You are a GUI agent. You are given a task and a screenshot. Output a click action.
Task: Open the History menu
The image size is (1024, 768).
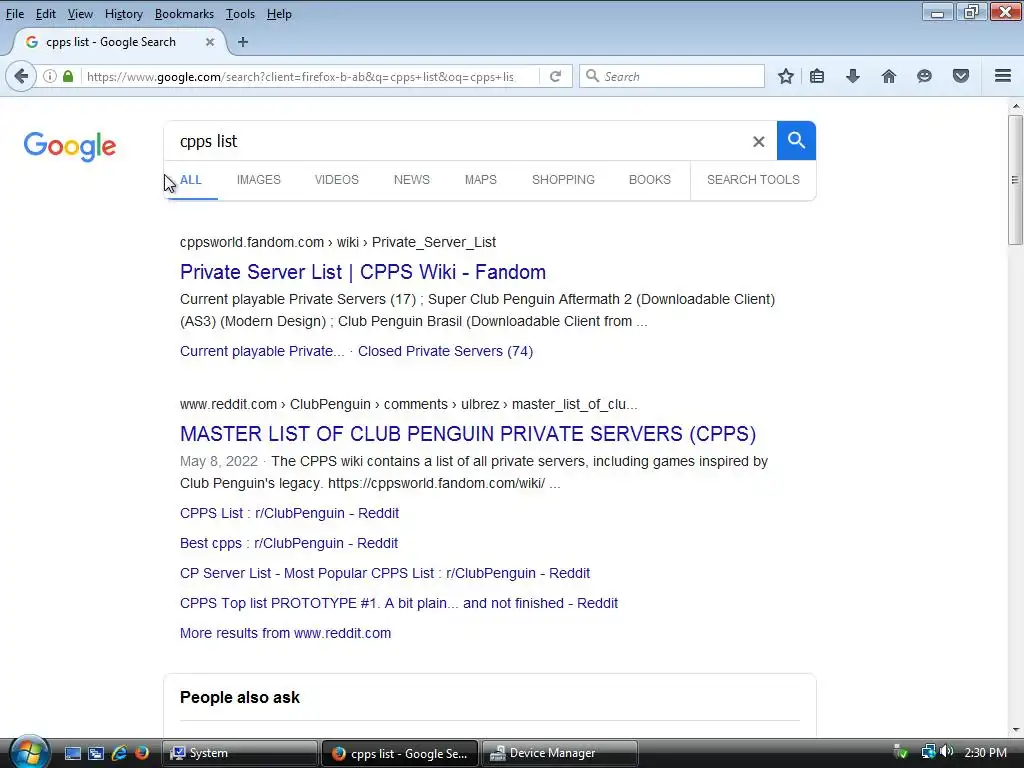click(x=123, y=14)
